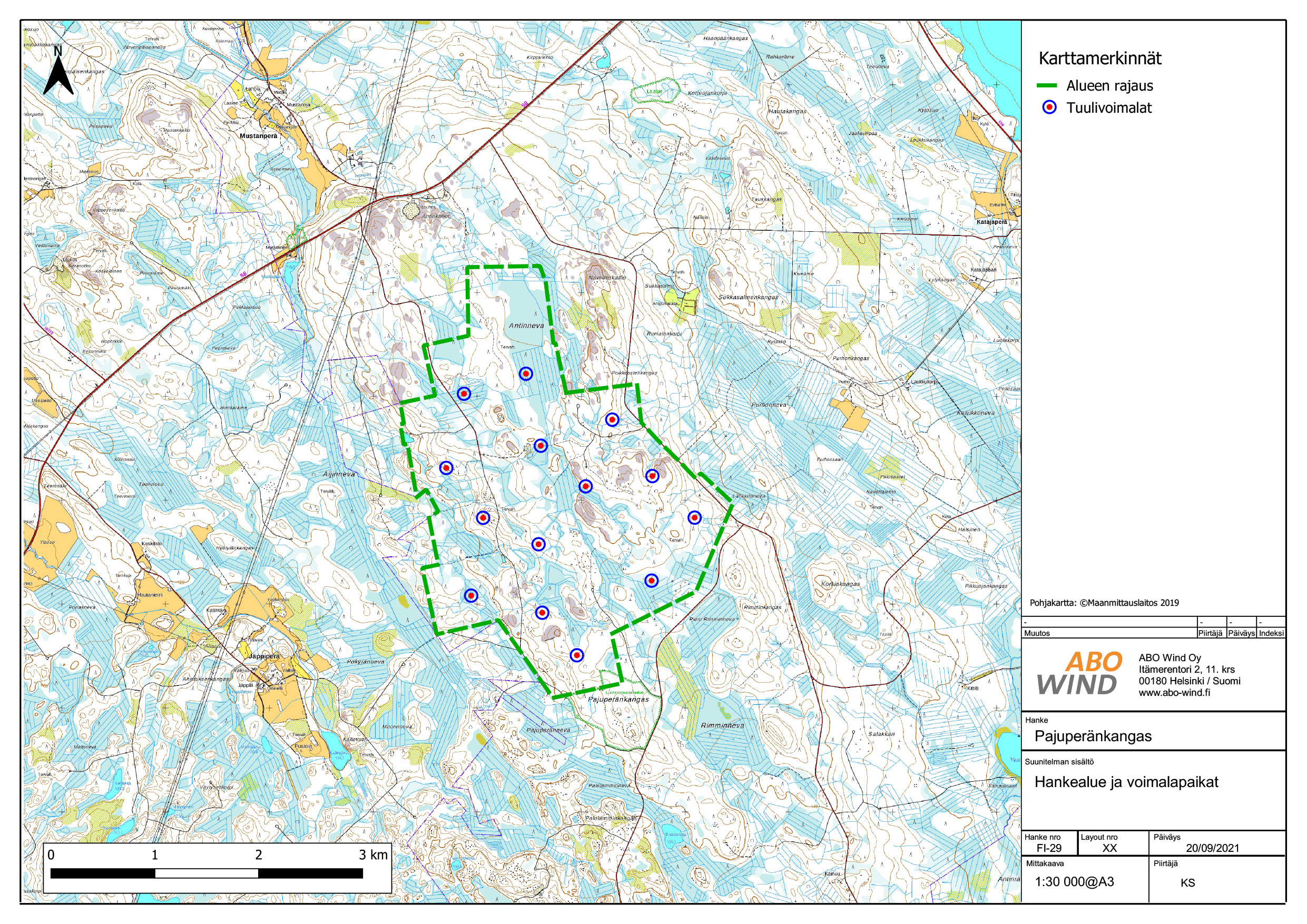Select the southernmost turbine marker above Pajuperänkangas
The height and width of the screenshot is (924, 1307).
(x=577, y=655)
